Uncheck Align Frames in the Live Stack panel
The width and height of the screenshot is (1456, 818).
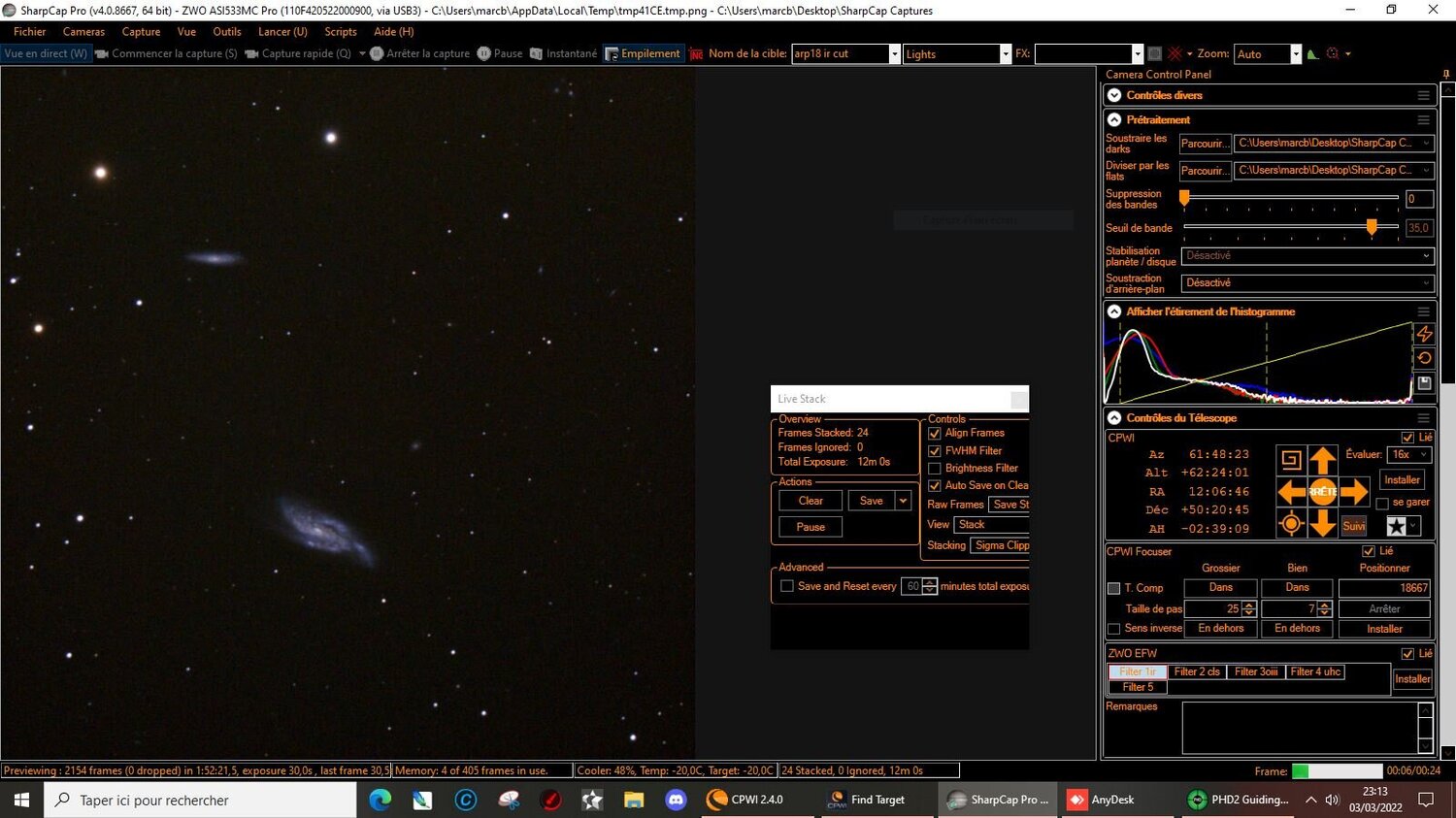[x=934, y=433]
